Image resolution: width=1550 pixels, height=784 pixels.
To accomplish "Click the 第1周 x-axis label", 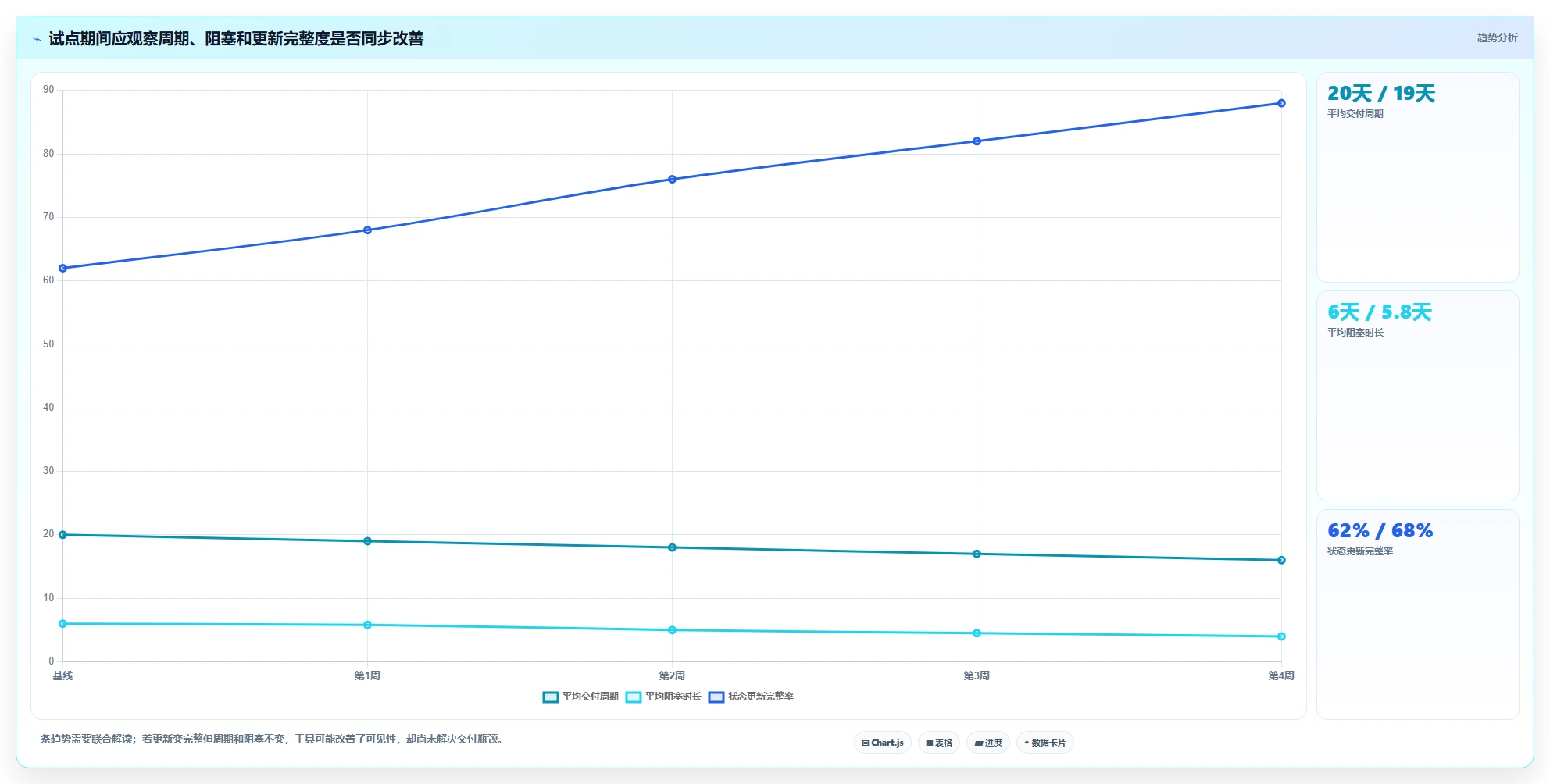I will click(367, 675).
